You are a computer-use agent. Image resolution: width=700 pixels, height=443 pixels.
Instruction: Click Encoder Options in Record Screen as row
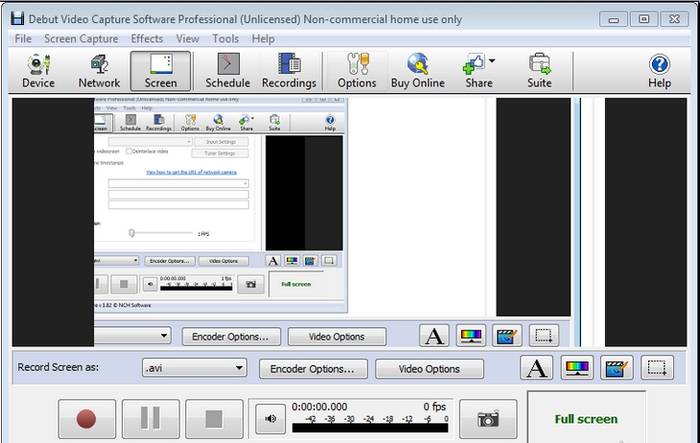(313, 368)
